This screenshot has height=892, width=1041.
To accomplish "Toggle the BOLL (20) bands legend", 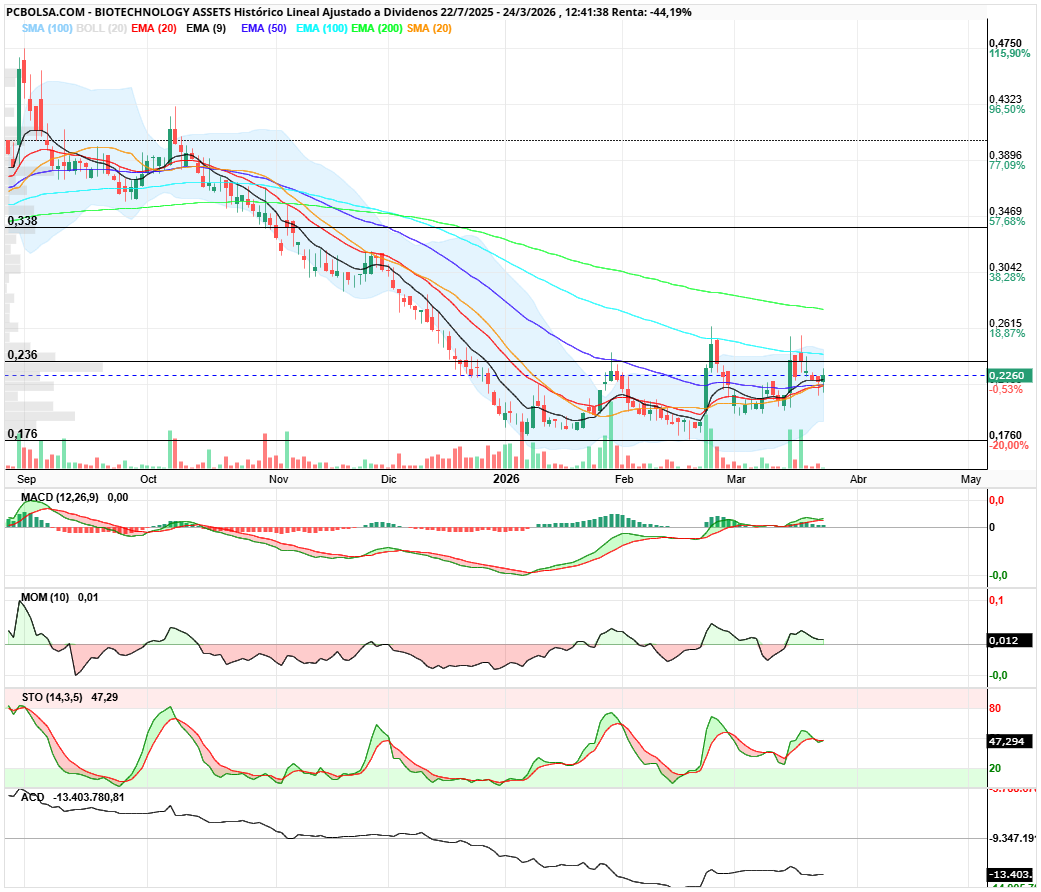I will pyautogui.click(x=101, y=28).
